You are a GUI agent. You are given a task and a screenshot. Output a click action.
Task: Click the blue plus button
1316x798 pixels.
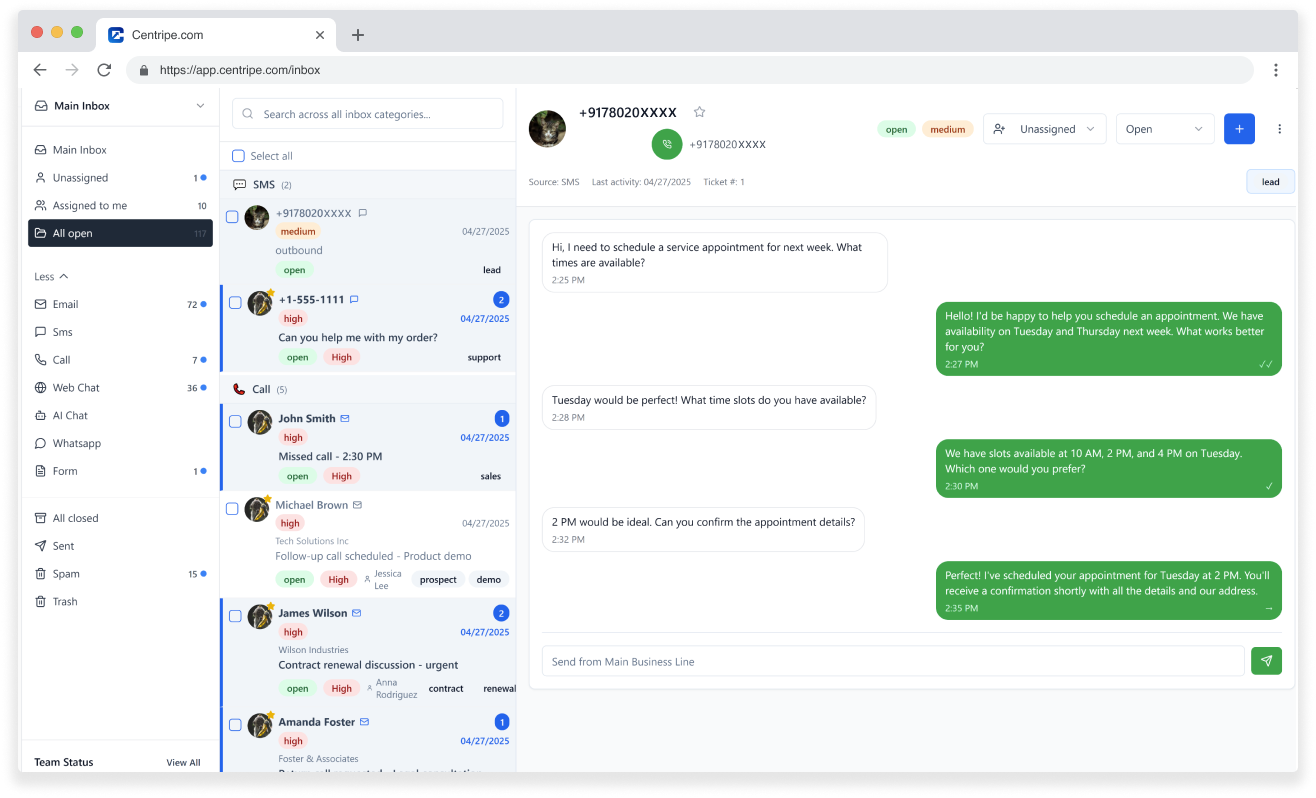tap(1239, 129)
